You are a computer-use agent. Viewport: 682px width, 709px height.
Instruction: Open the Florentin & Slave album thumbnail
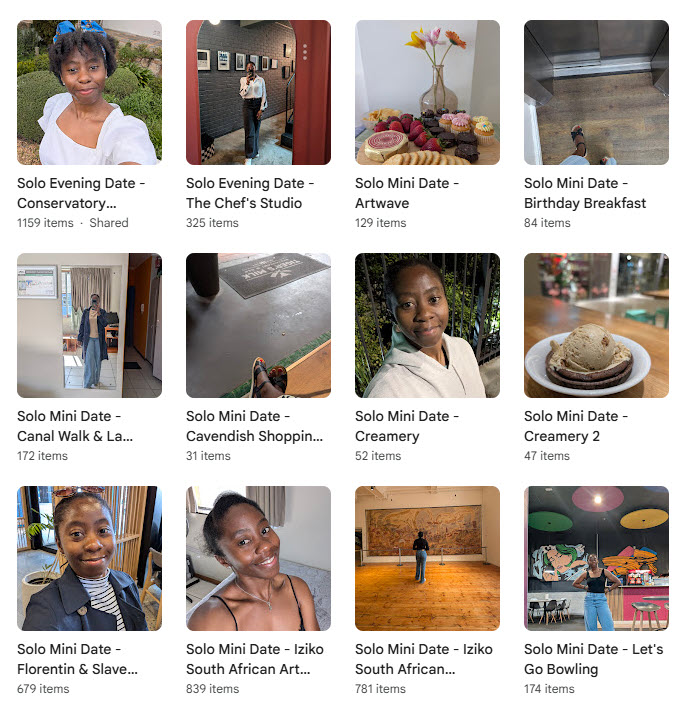pyautogui.click(x=89, y=558)
